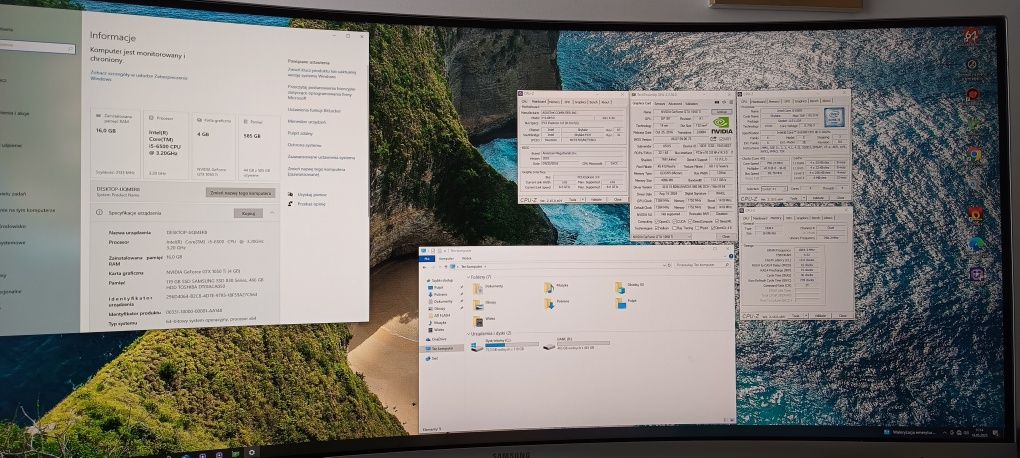This screenshot has height=458, width=1020.
Task: Toggle the CUDA checkbox in GPU-Z
Action: [x=674, y=221]
